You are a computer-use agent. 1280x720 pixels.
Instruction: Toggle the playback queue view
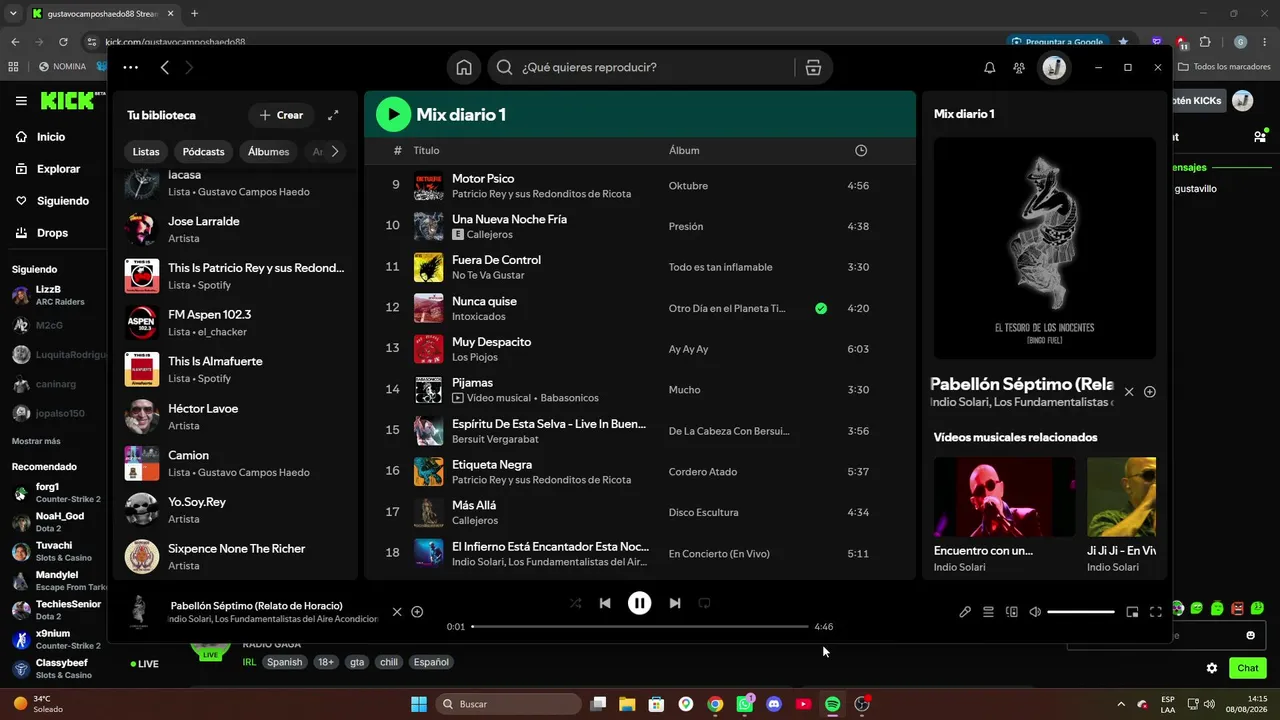(x=988, y=612)
